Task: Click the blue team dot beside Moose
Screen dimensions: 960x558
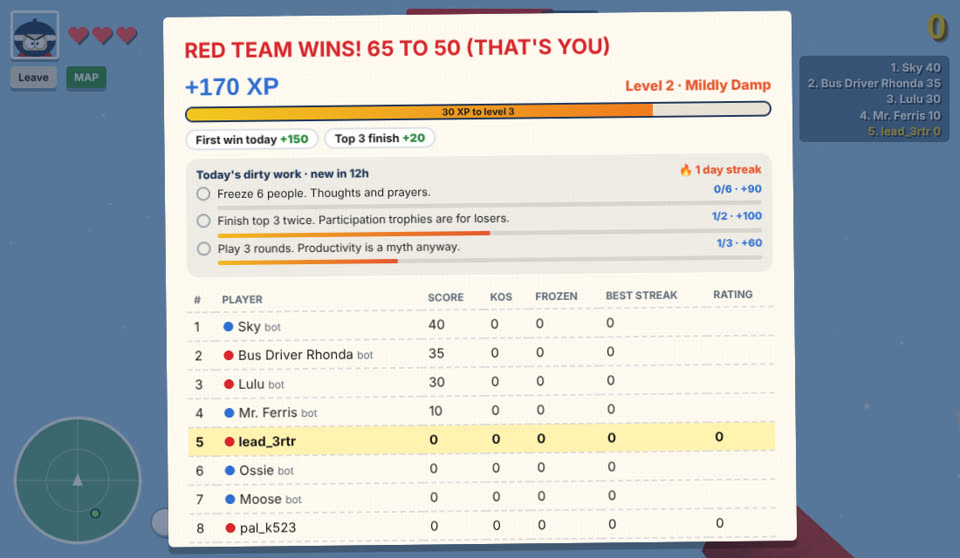Action: 230,499
